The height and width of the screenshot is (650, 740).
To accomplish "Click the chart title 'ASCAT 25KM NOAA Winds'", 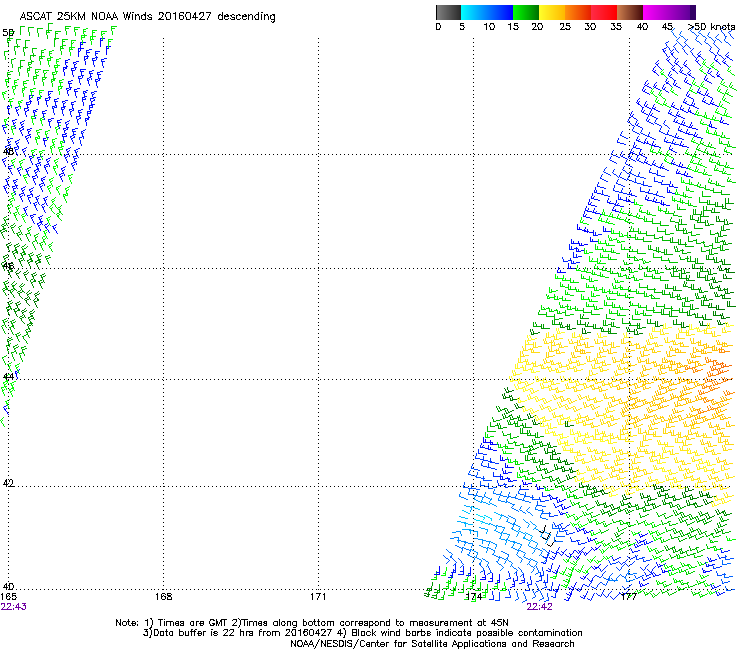I will pyautogui.click(x=86, y=17).
